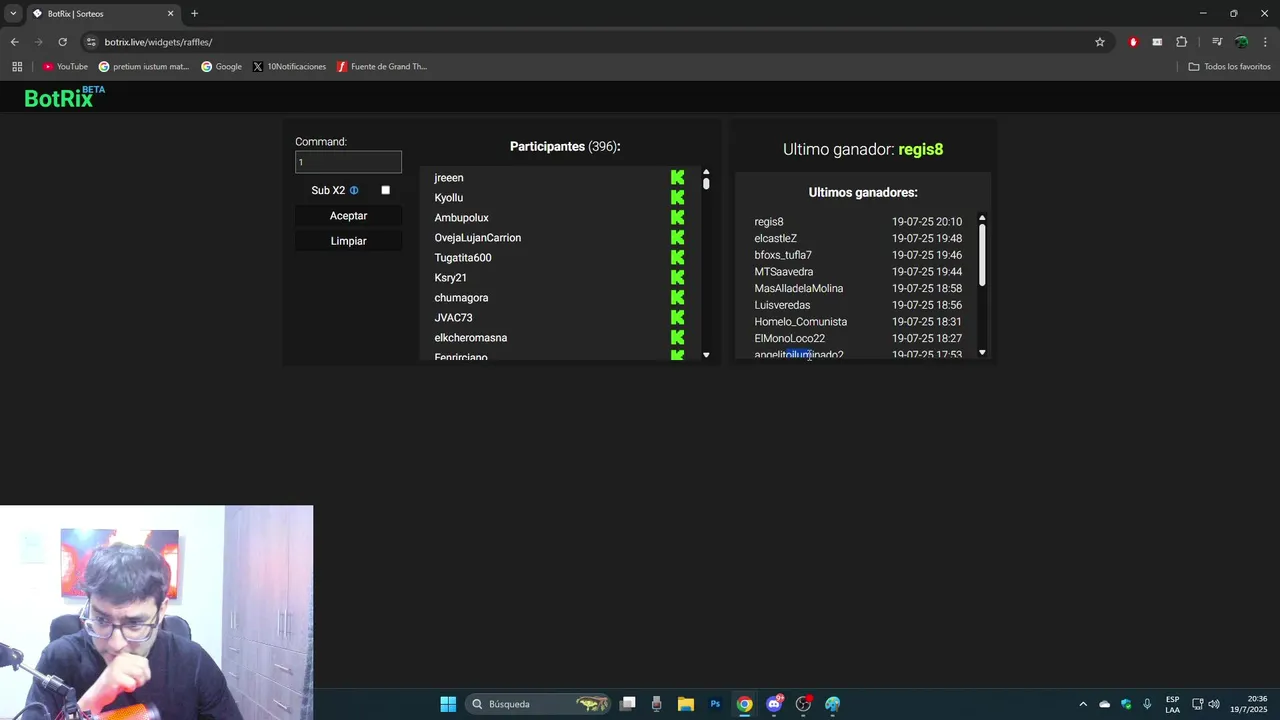Viewport: 1280px width, 720px height.
Task: Expand the tab search dropdown arrow
Action: tap(13, 13)
